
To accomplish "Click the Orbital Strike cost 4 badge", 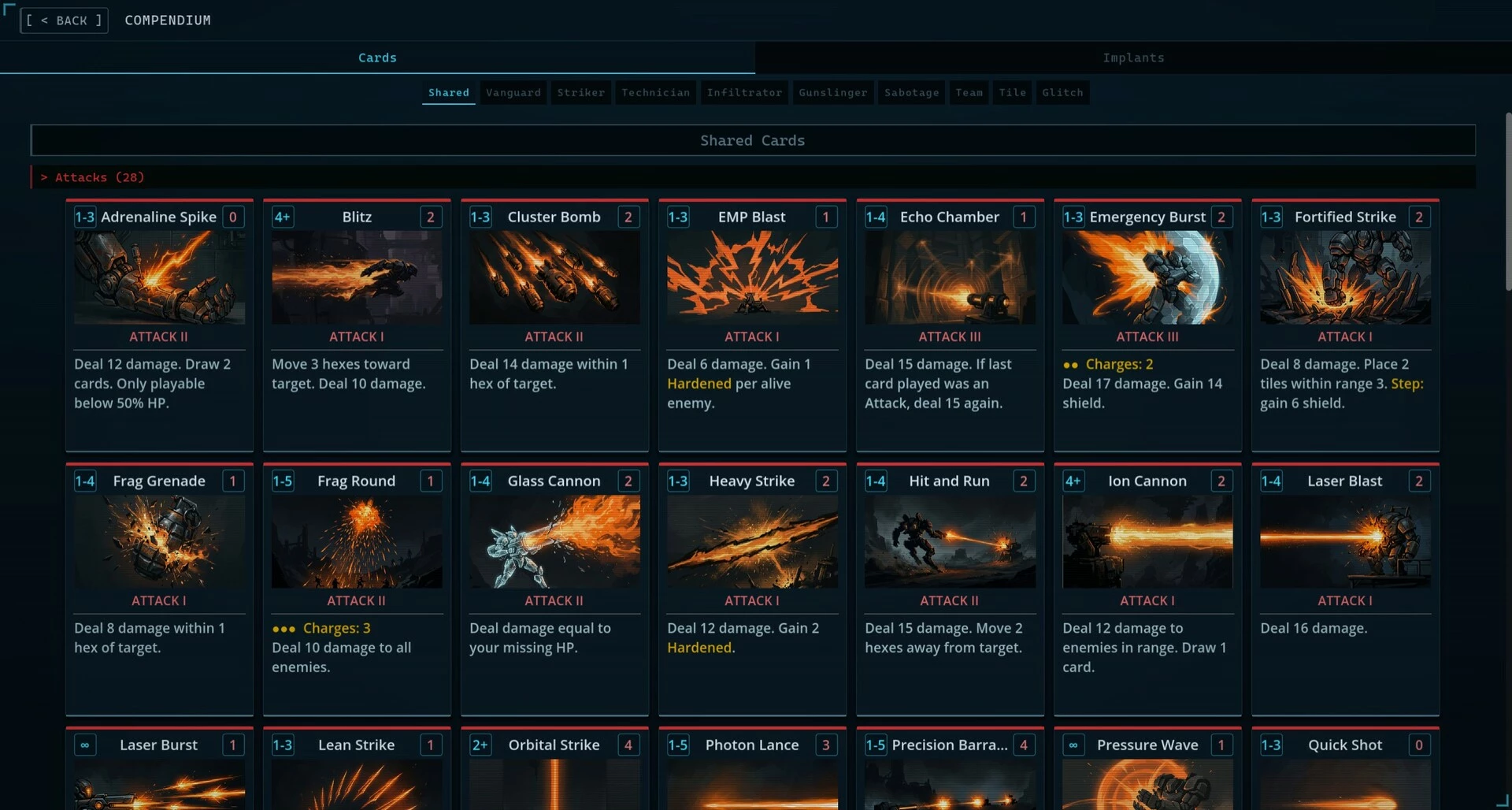I will (x=628, y=745).
